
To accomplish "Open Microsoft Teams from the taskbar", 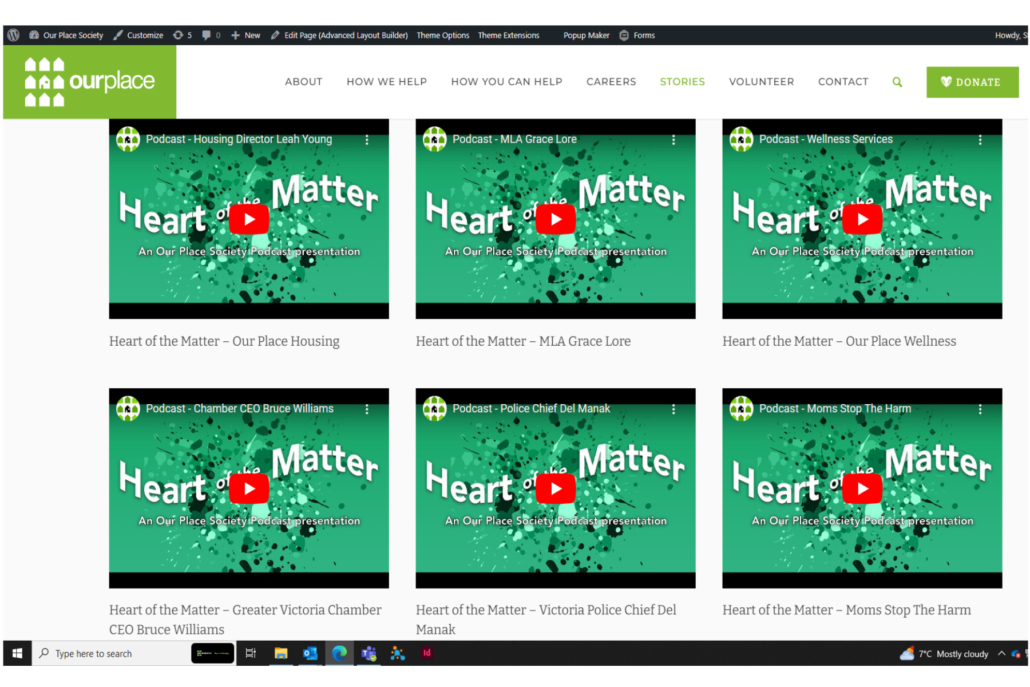I will (x=369, y=654).
